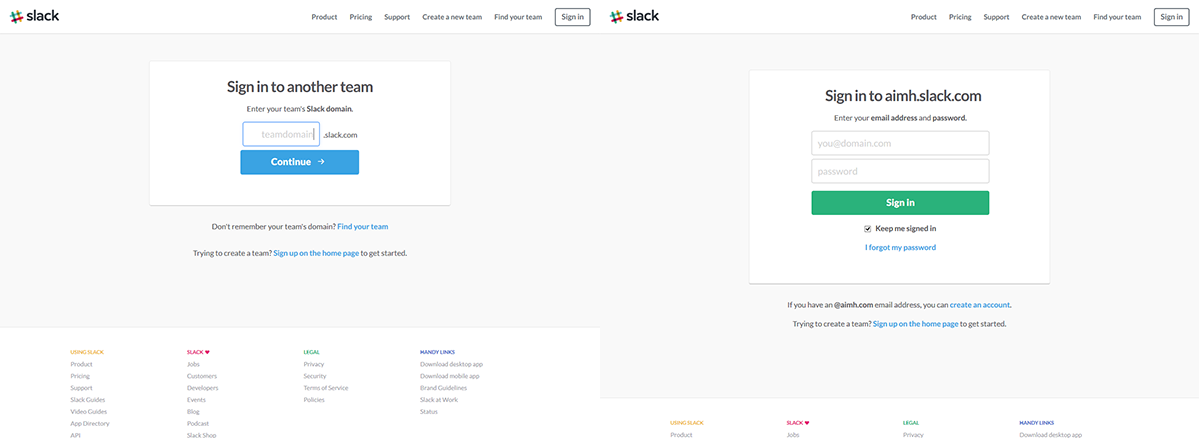Focus the teamdomain input field
Image resolution: width=1200 pixels, height=438 pixels.
(x=281, y=134)
